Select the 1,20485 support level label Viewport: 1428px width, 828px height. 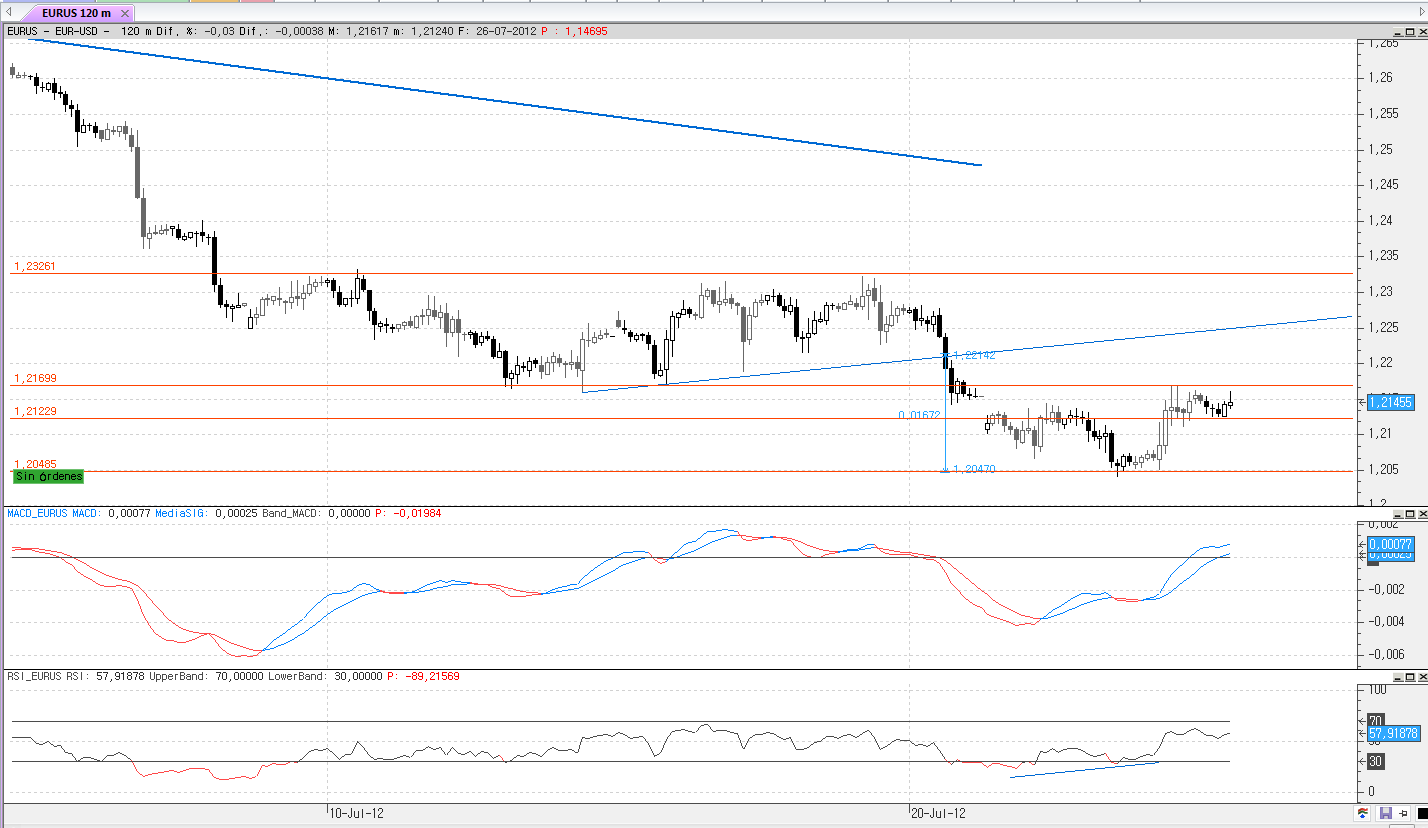point(35,464)
